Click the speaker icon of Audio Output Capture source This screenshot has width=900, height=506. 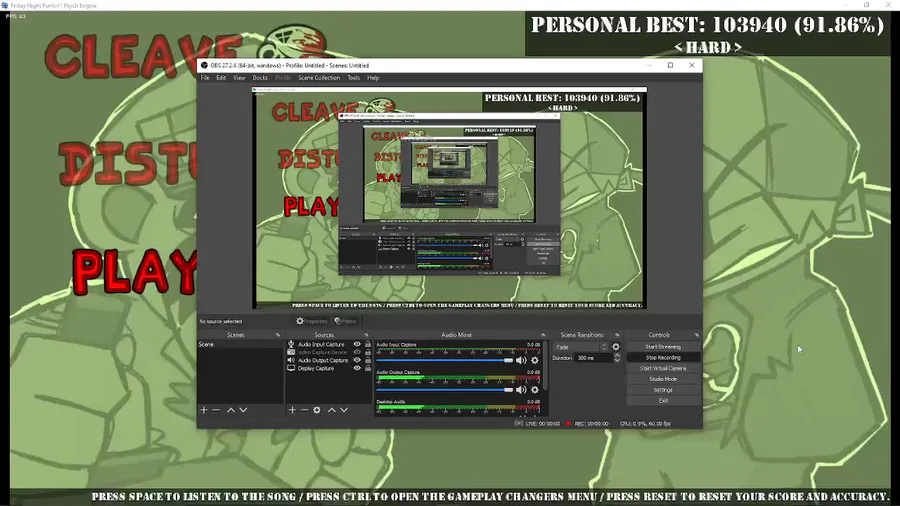click(x=291, y=360)
